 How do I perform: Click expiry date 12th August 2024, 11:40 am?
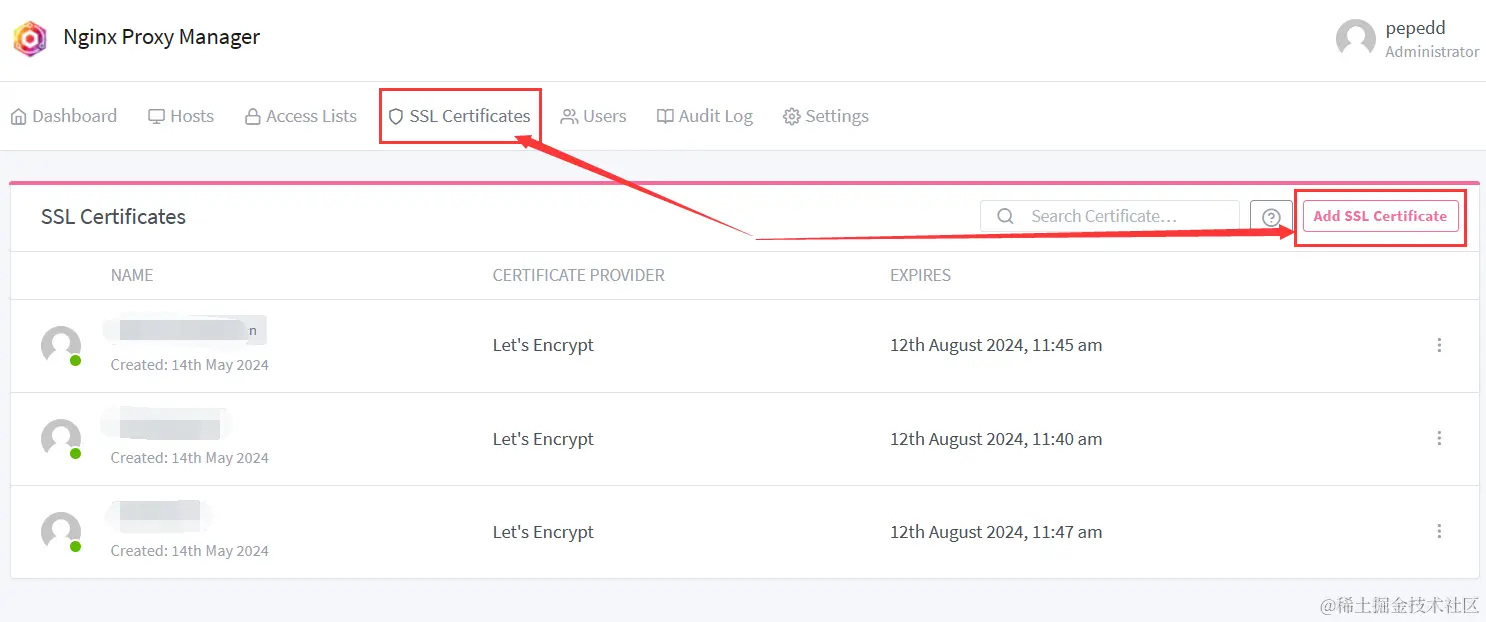click(x=996, y=439)
